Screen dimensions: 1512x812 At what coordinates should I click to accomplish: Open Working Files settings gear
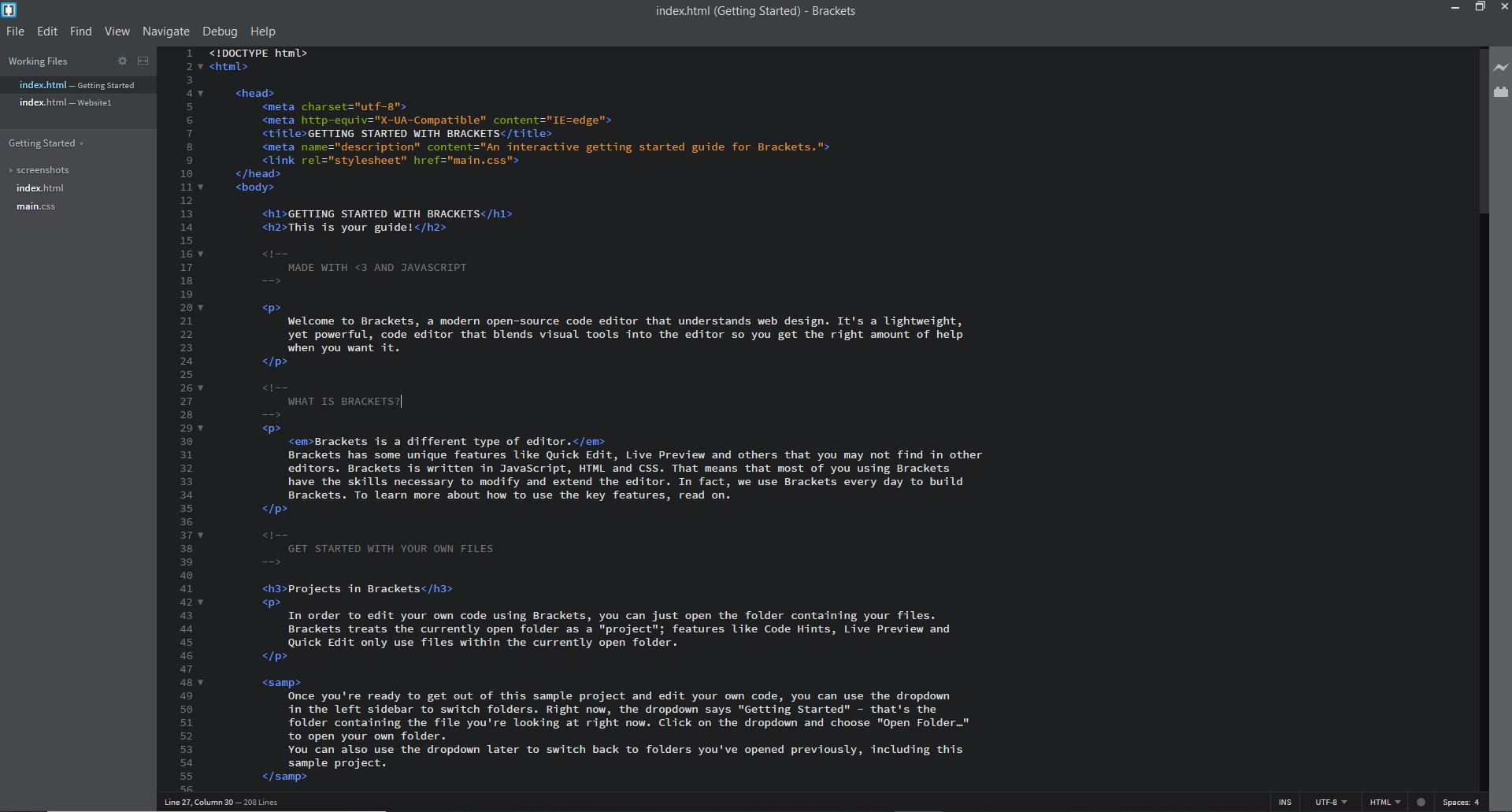click(122, 61)
